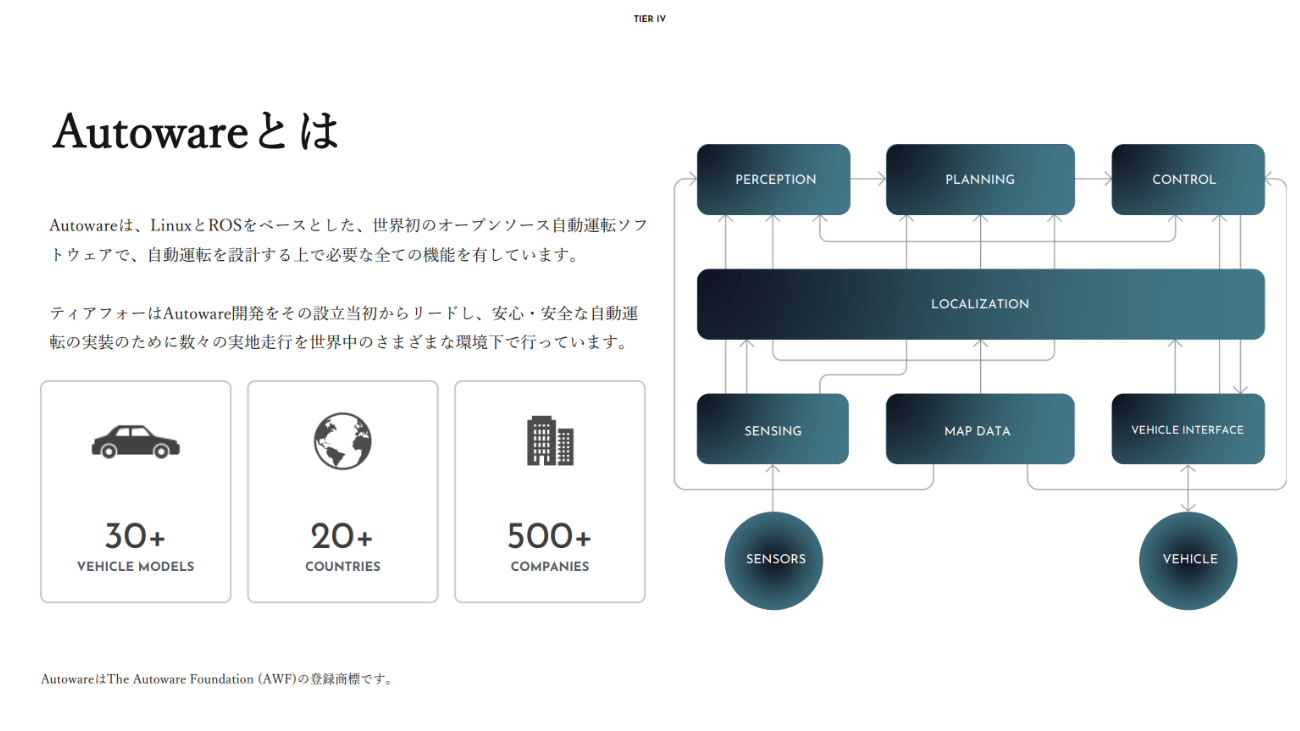Click the 20+ figure

pyautogui.click(x=342, y=537)
